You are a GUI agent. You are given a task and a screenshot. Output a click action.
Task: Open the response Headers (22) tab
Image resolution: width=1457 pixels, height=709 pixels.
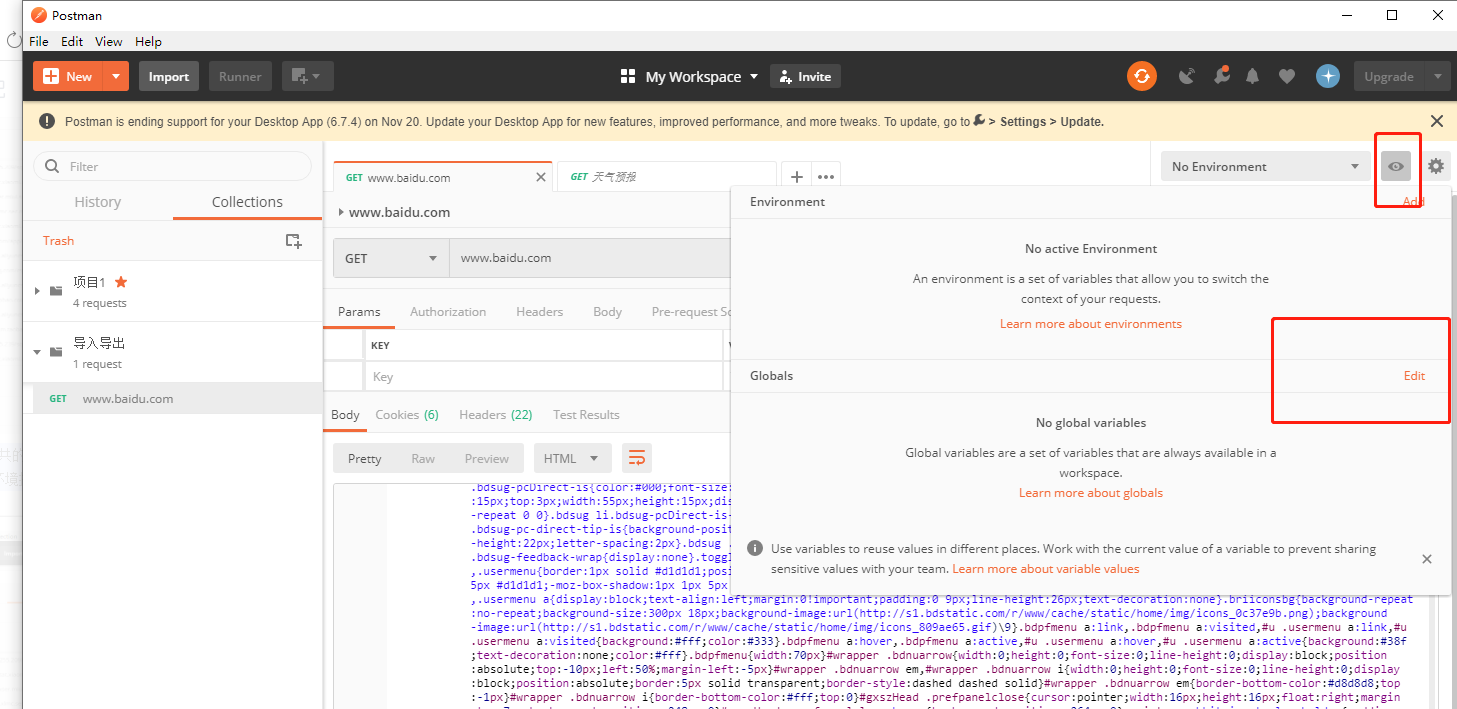[495, 415]
